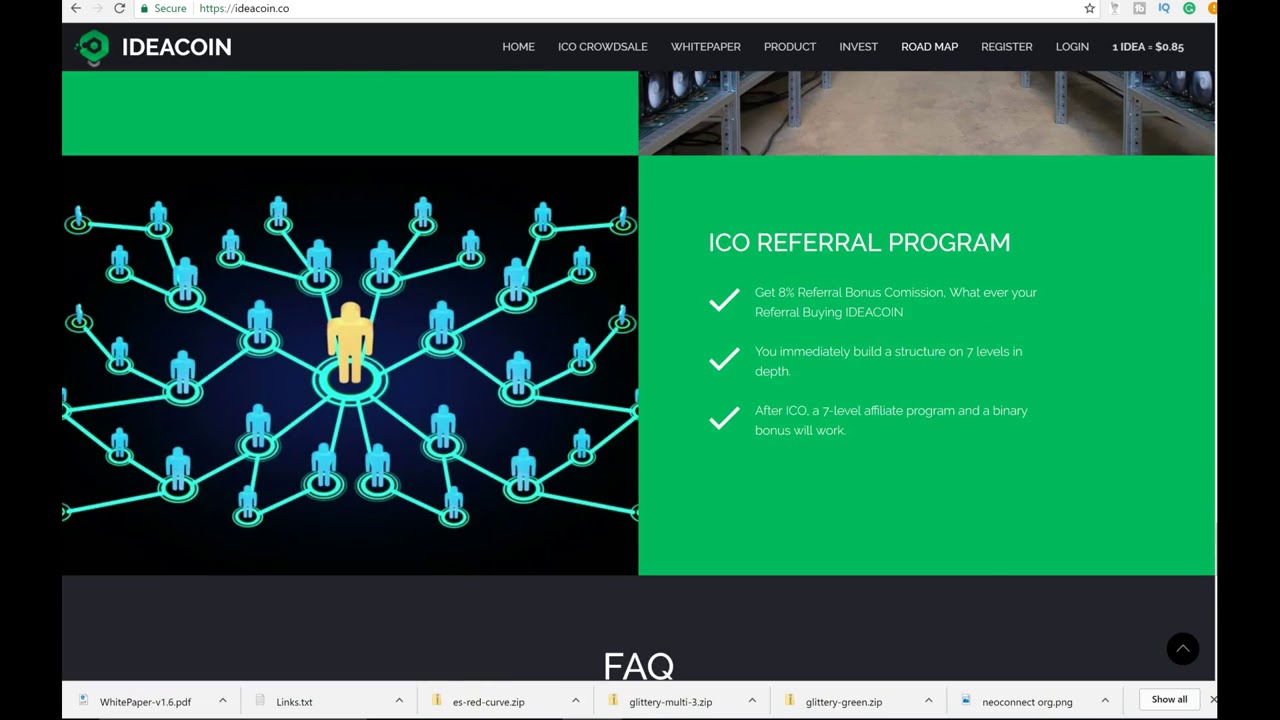Open the WhitePaper-v1.6.pdf download

[x=145, y=702]
